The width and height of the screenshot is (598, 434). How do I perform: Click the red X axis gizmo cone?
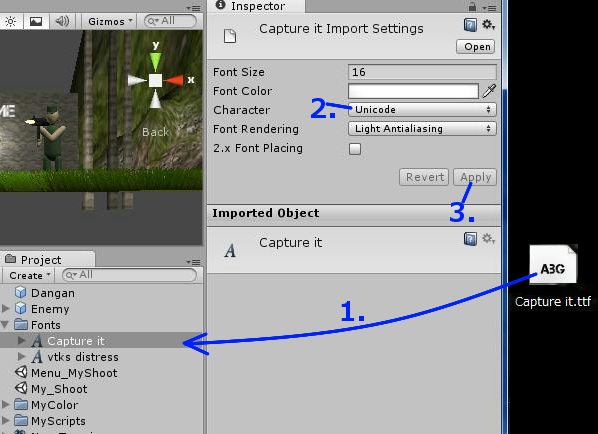[x=174, y=80]
